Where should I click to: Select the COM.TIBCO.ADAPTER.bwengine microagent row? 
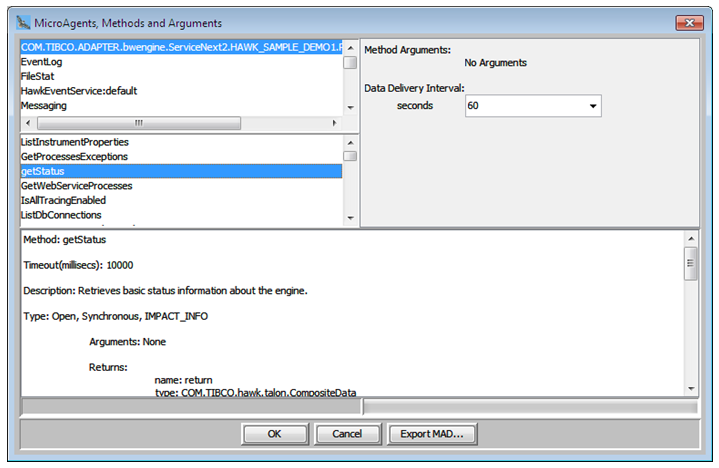181,47
